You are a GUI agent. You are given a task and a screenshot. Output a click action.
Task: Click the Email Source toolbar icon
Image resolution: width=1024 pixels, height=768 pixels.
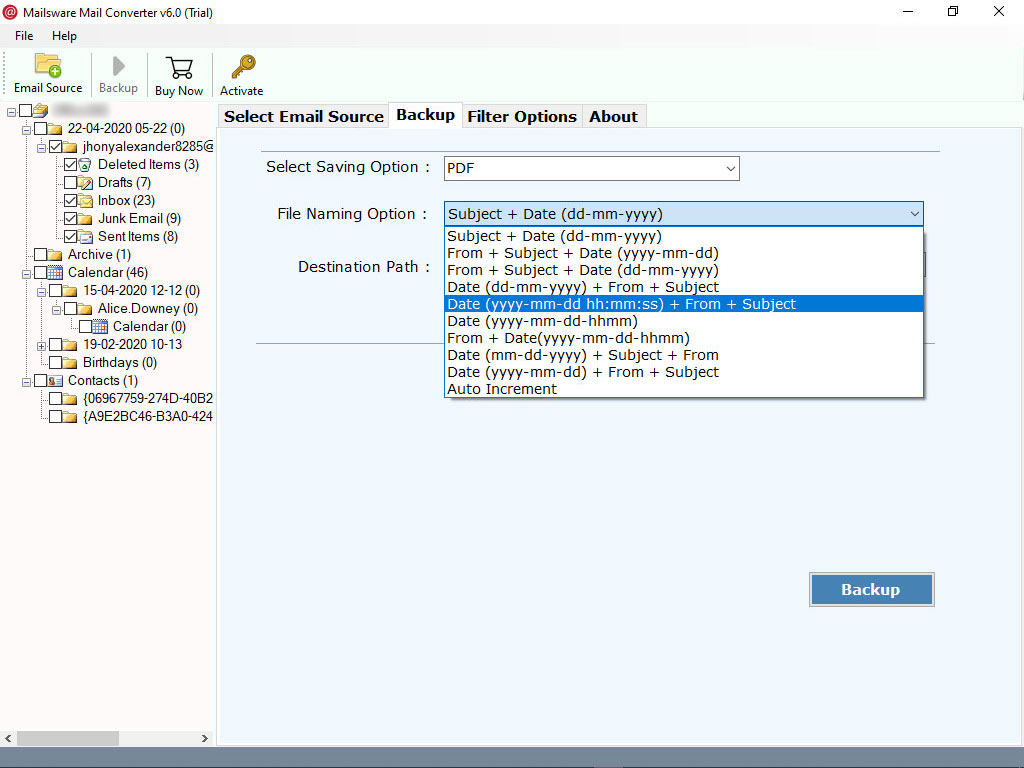[48, 65]
